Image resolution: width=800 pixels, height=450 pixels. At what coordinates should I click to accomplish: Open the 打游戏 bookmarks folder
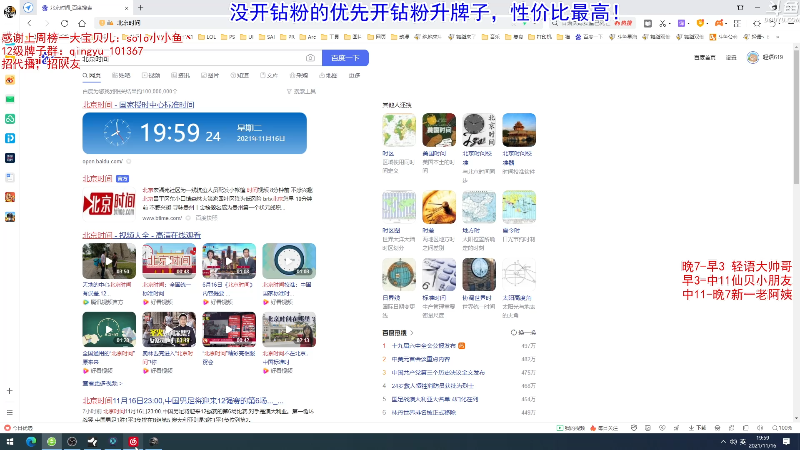coord(540,37)
